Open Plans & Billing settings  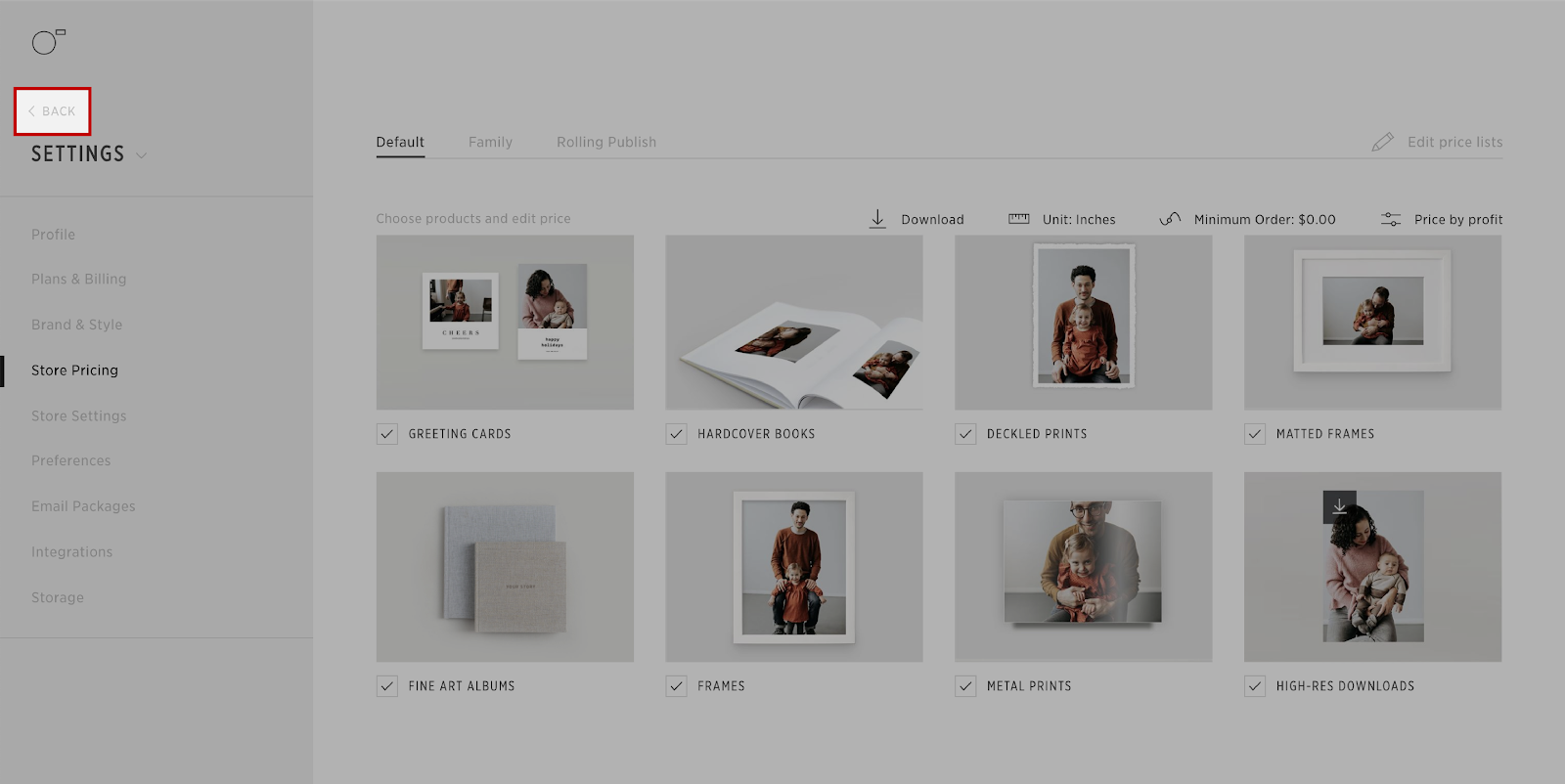pos(78,280)
